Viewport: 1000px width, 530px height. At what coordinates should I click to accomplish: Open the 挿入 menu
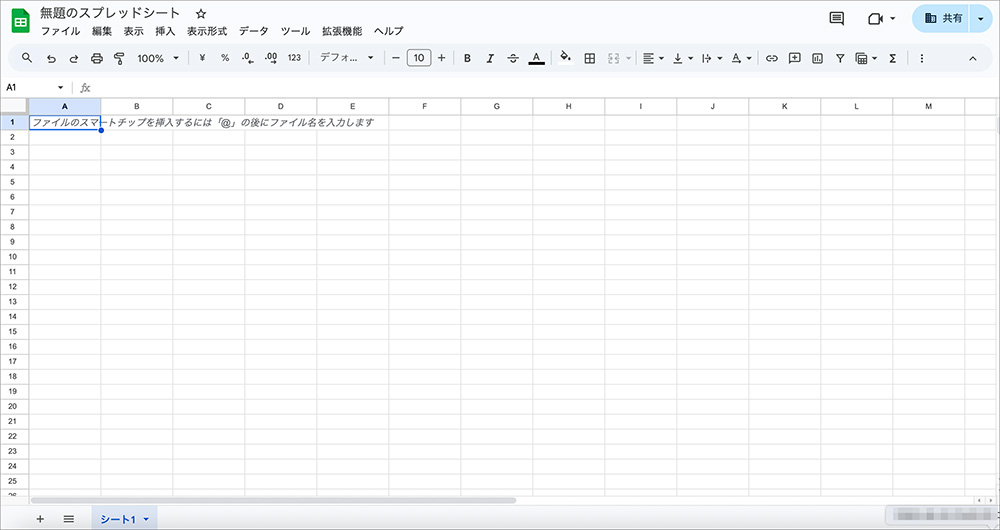165,31
